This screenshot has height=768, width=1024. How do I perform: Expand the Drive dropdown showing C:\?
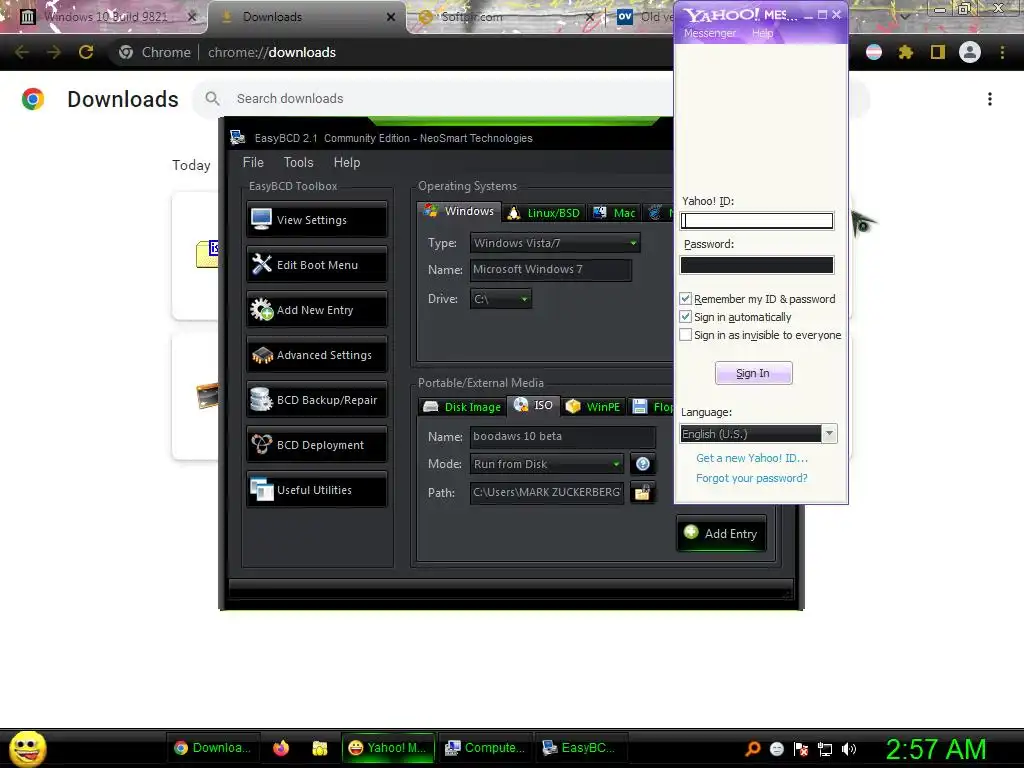point(500,298)
